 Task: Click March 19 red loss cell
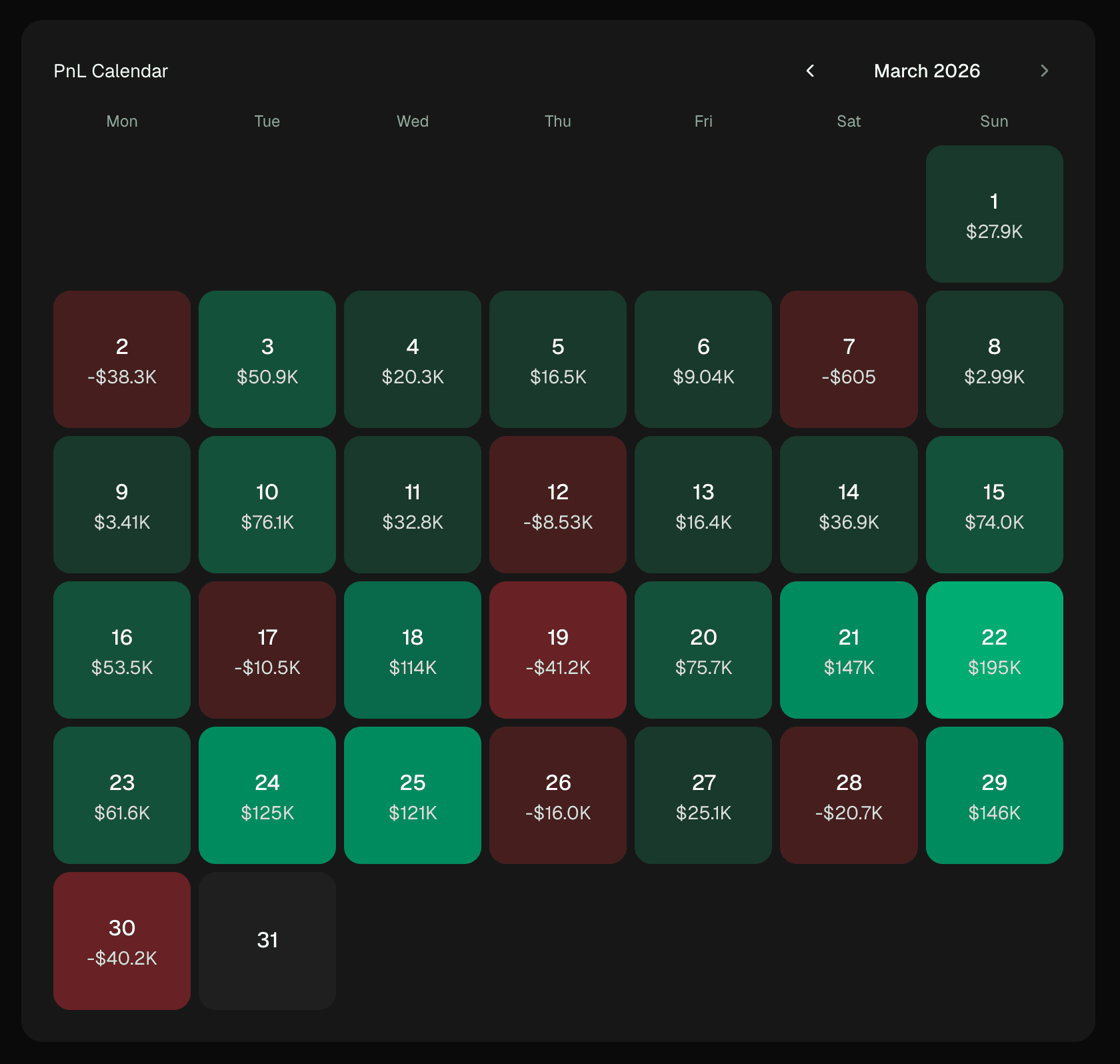pyautogui.click(x=558, y=650)
